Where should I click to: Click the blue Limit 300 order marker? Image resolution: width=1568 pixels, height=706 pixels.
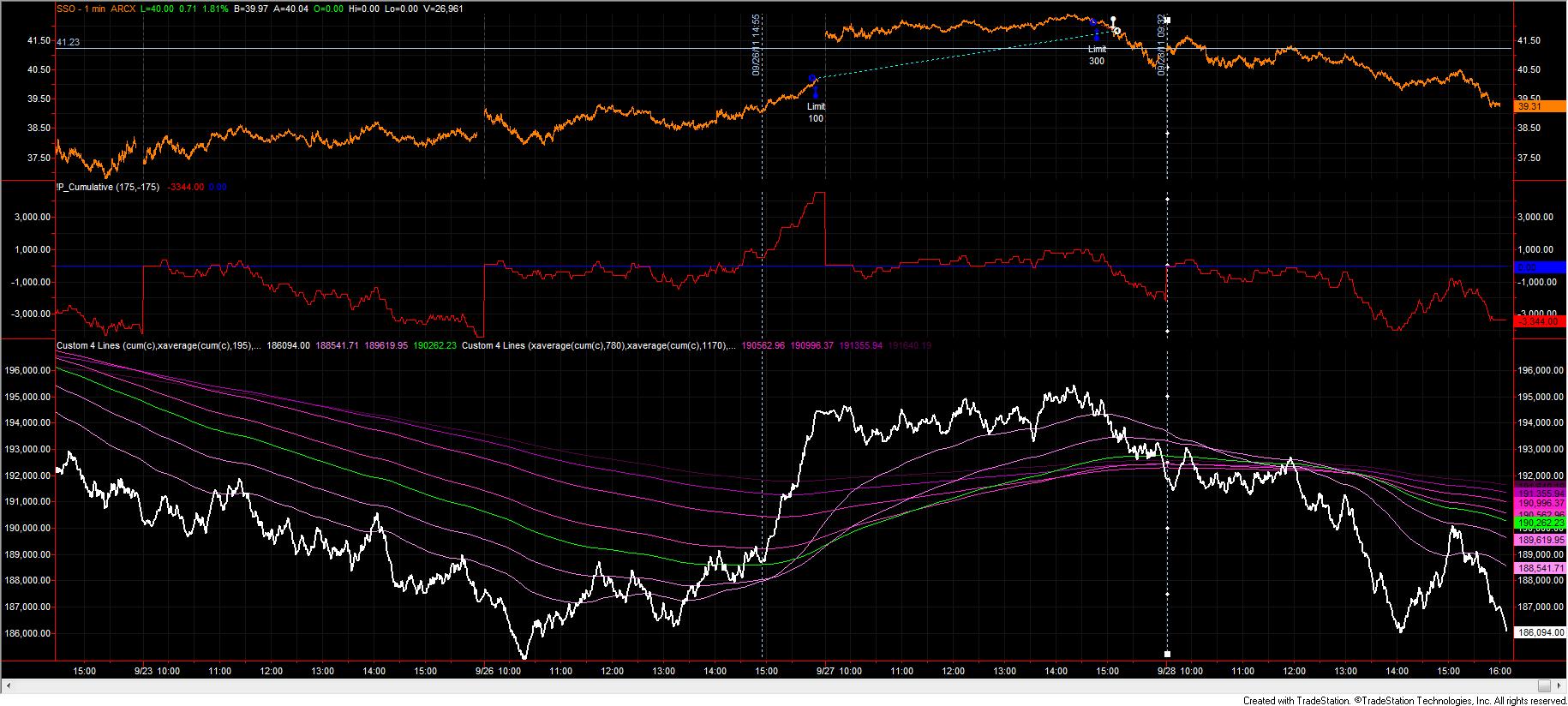1096,33
